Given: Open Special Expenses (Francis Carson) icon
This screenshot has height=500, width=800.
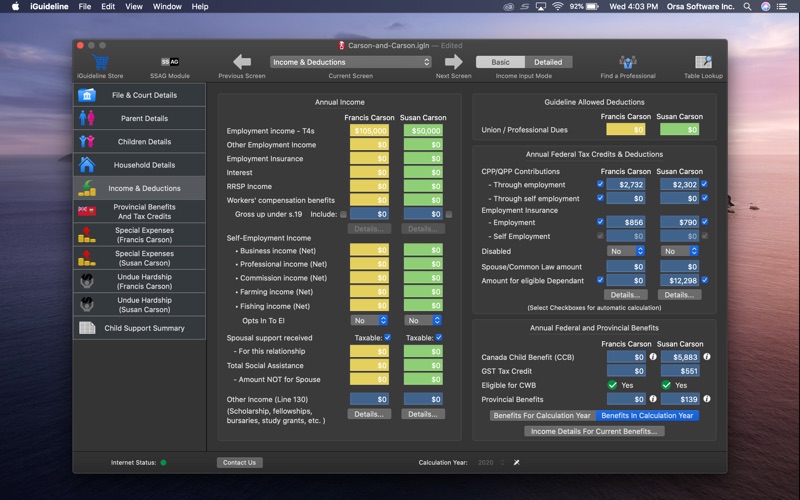Looking at the screenshot, I should coord(87,235).
